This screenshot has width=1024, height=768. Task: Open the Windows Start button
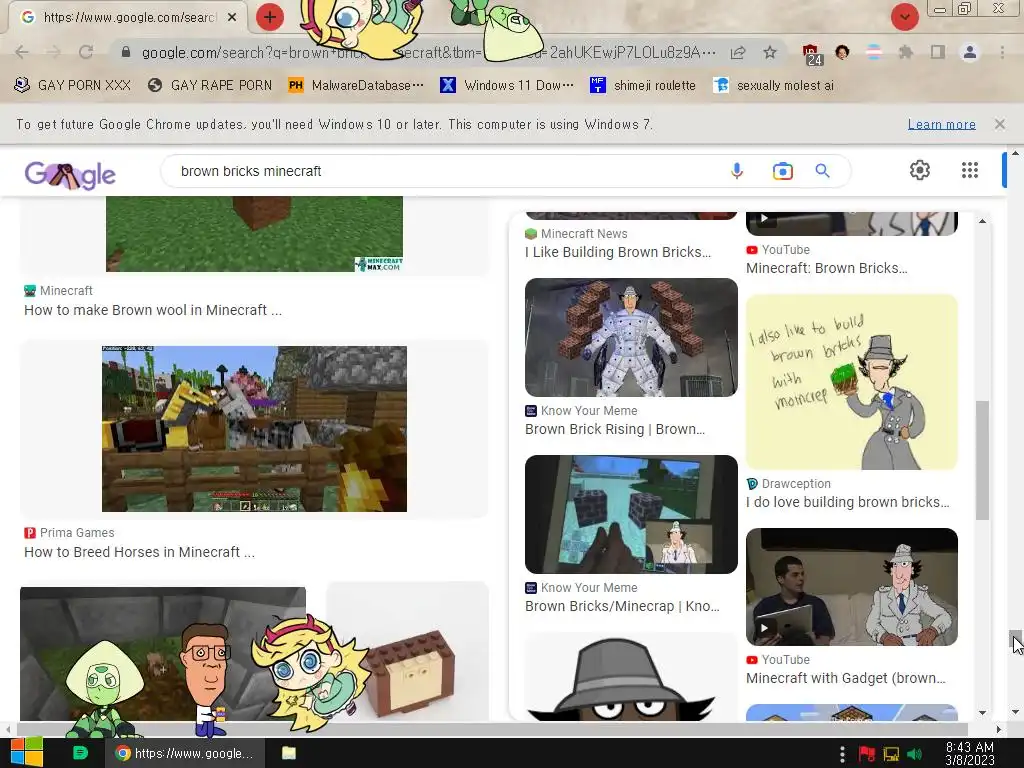pos(27,752)
